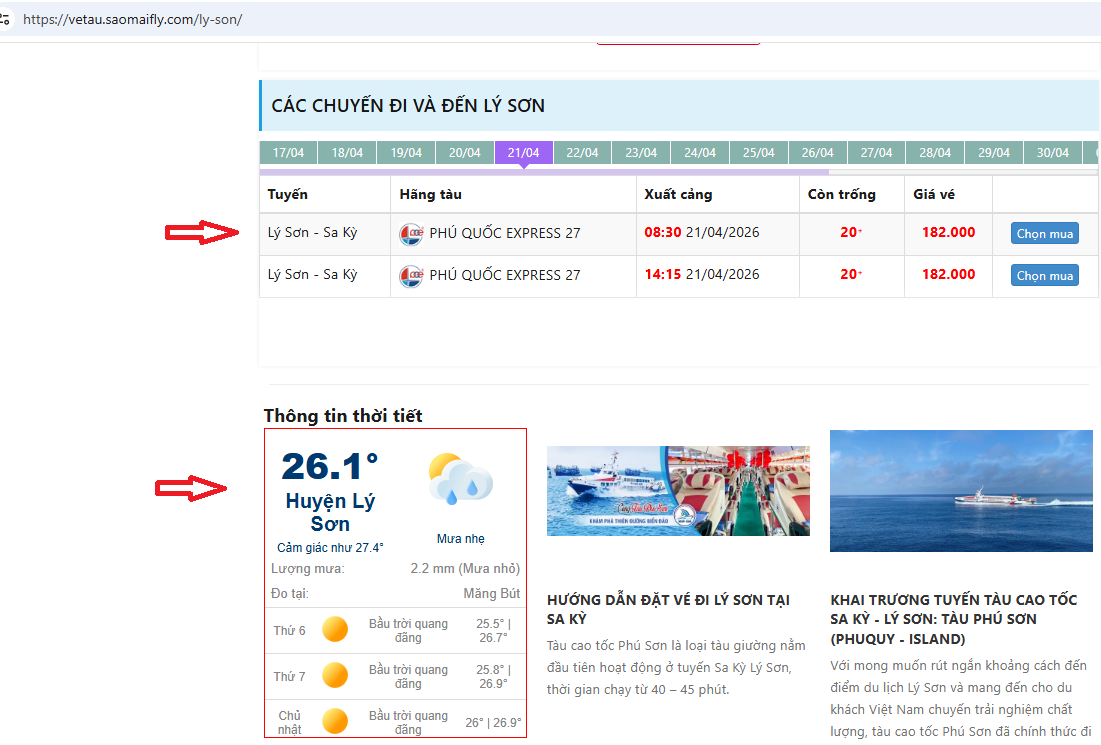Image resolution: width=1101 pixels, height=745 pixels.
Task: Select the 18/04 date tab
Action: click(x=347, y=152)
